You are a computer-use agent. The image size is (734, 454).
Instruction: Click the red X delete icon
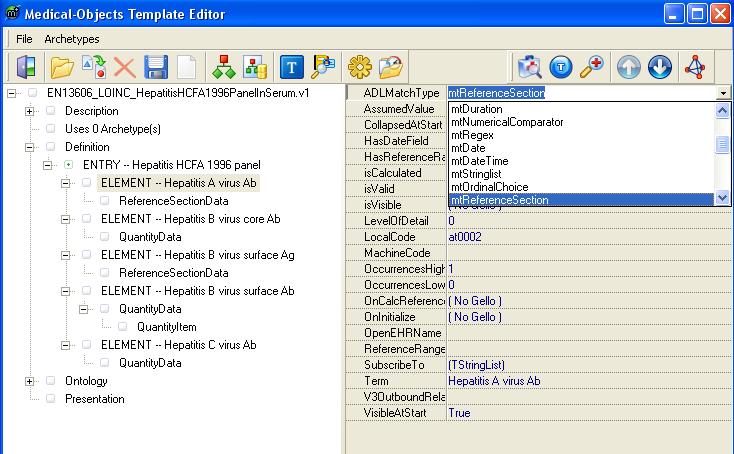coord(125,67)
